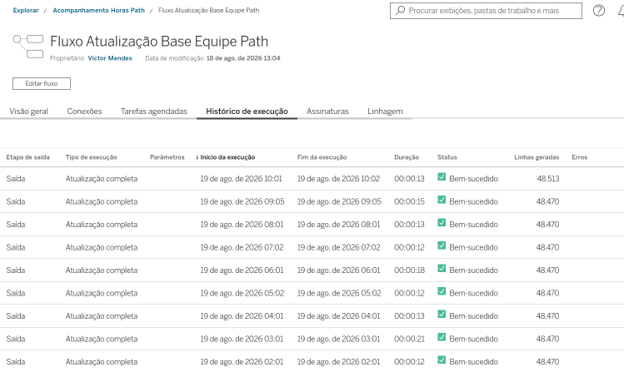Click the search magnifier icon
The width and height of the screenshot is (624, 372).
[x=400, y=10]
